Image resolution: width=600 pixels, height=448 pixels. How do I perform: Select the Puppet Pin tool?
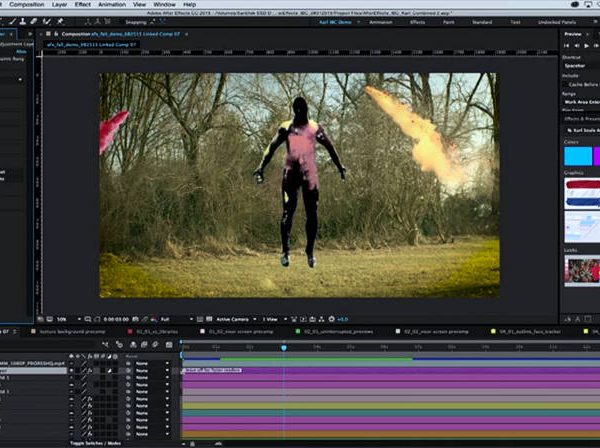coord(60,21)
